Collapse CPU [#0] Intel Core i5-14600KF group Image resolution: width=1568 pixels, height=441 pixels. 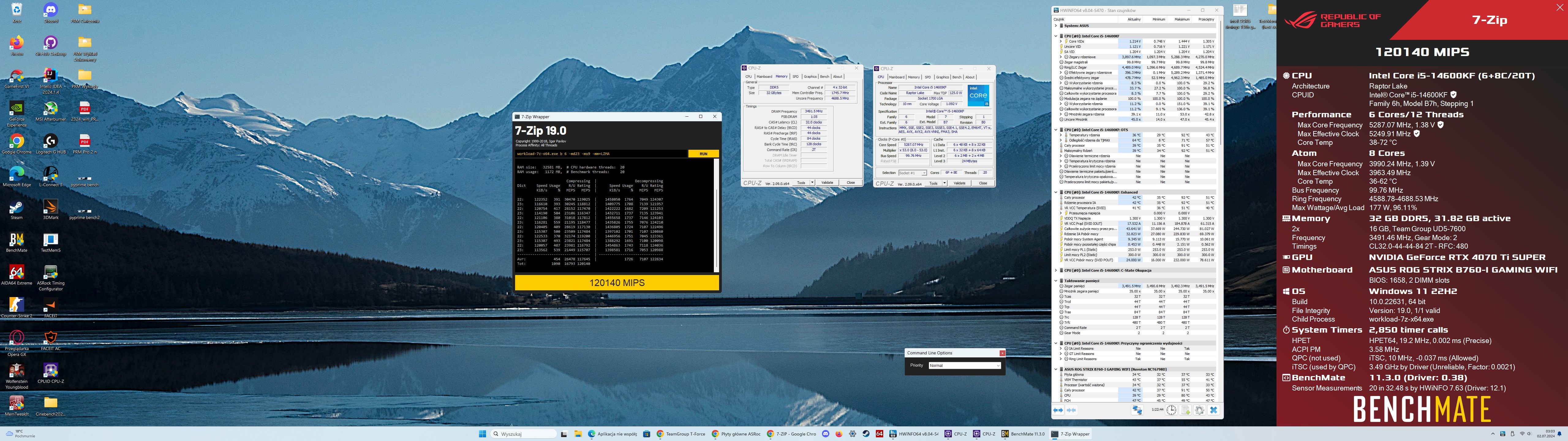1056,36
